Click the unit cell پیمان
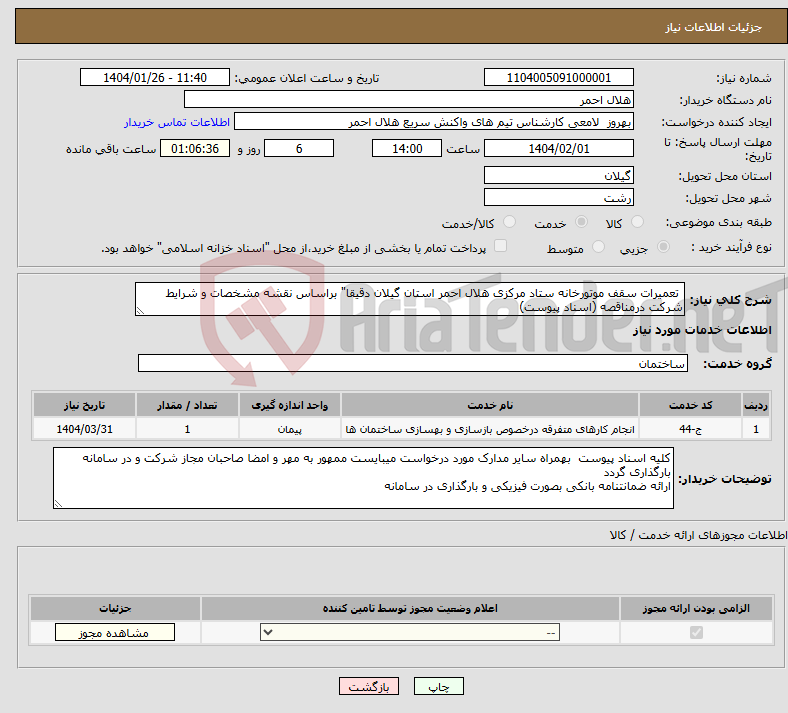 [289, 429]
